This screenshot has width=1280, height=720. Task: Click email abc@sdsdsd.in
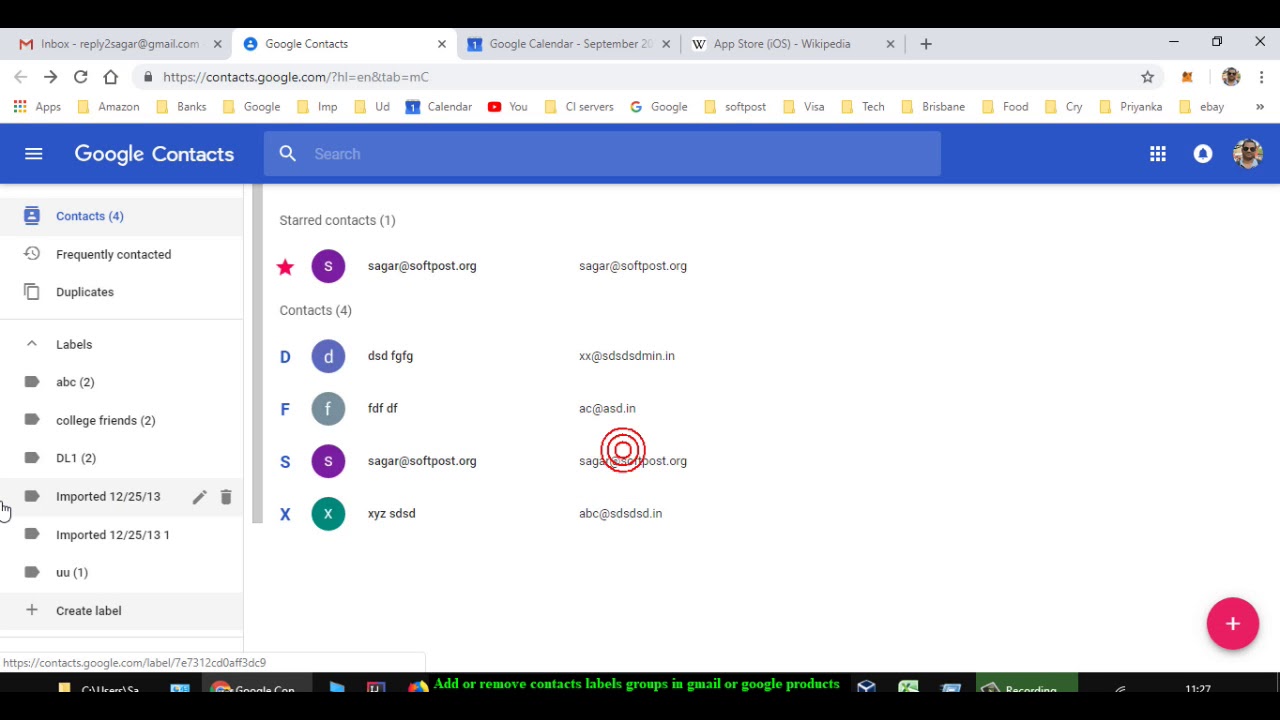(620, 514)
